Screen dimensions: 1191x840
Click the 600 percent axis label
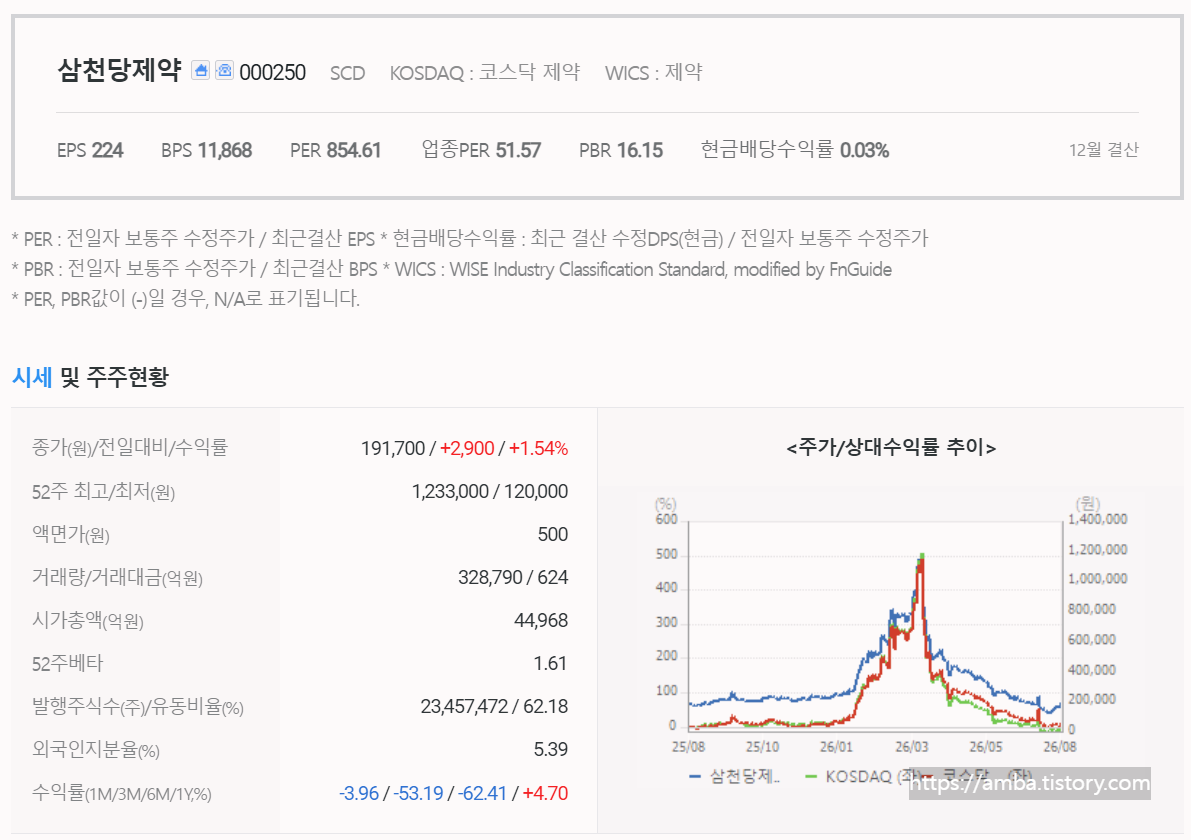pos(666,519)
